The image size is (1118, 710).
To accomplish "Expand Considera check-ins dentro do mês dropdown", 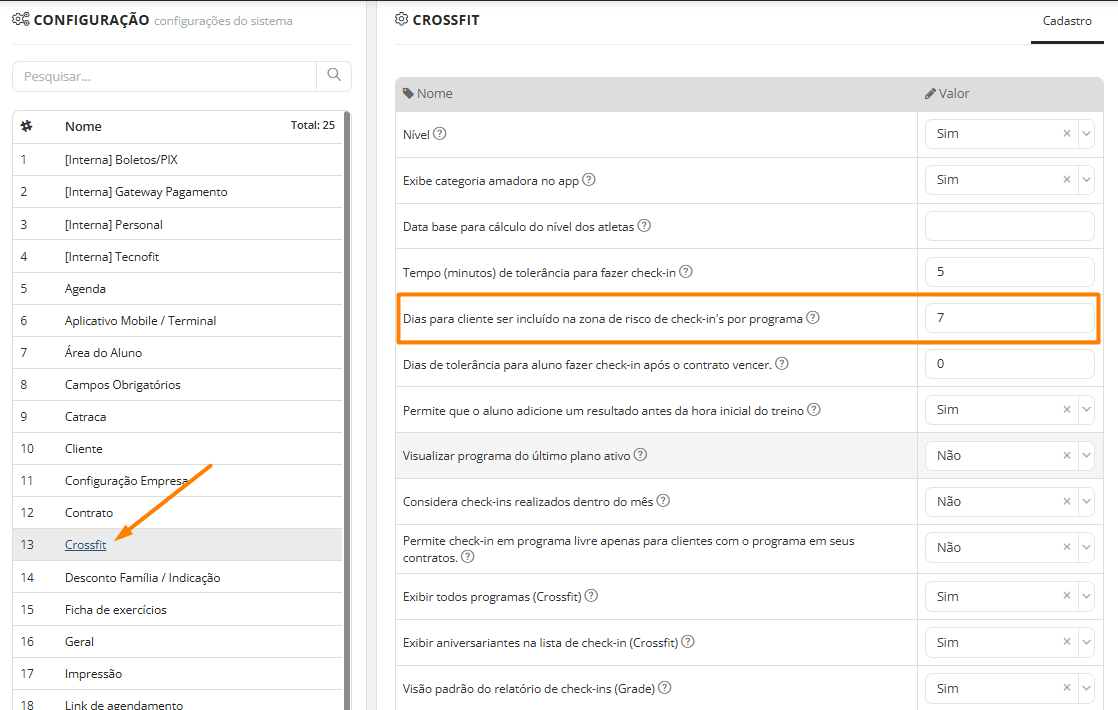I will 1086,501.
